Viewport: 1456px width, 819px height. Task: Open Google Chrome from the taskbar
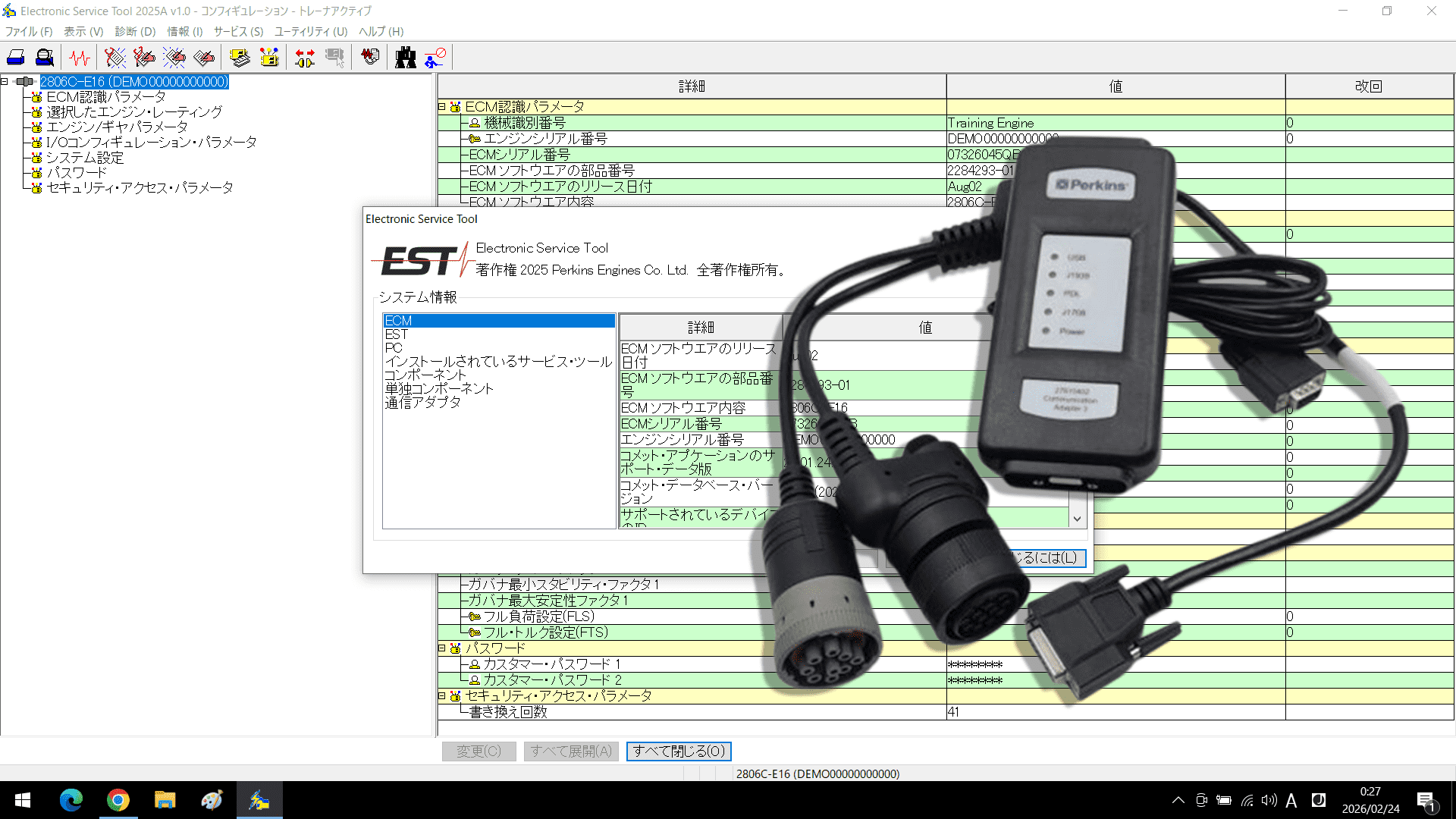click(118, 800)
